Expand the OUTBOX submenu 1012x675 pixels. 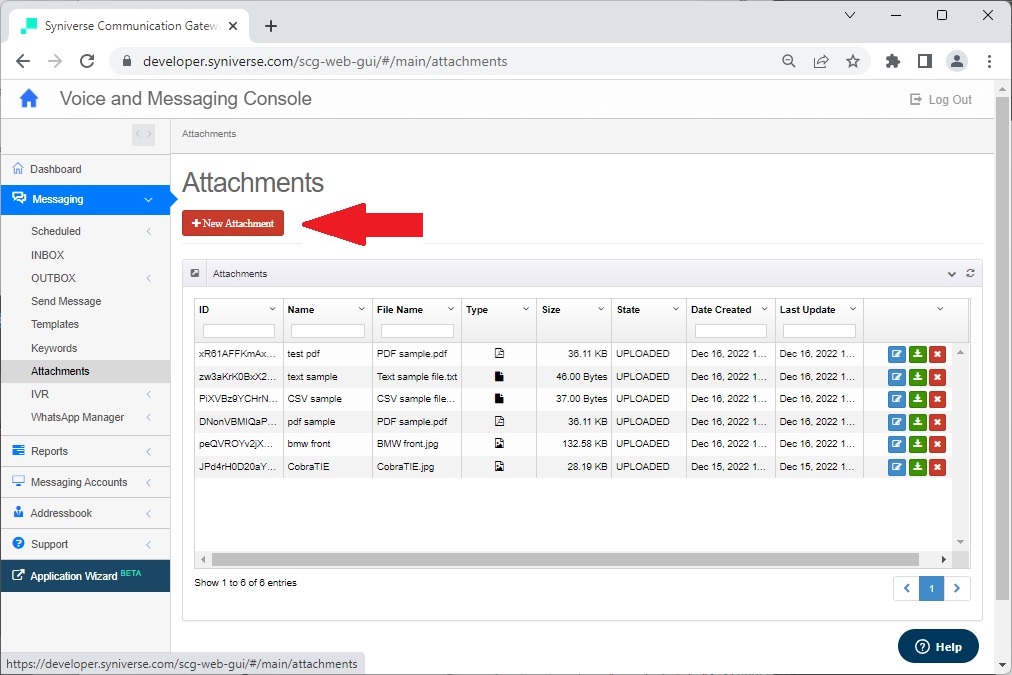tap(148, 278)
